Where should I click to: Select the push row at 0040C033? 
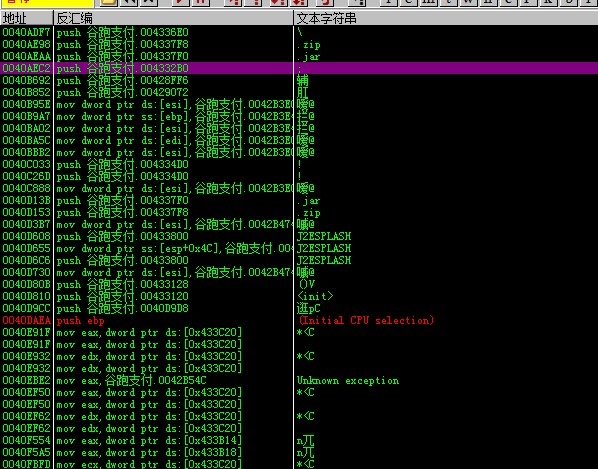coord(299,164)
